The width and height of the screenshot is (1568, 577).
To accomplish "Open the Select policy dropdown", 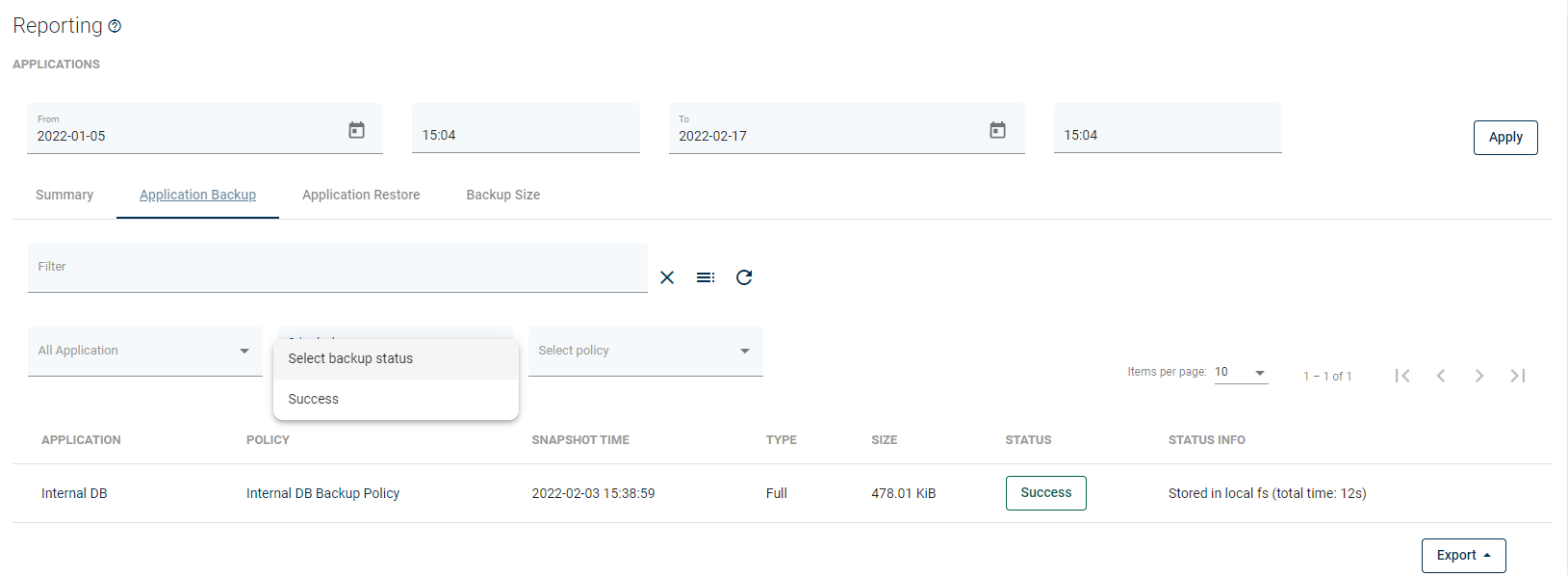I will (645, 351).
